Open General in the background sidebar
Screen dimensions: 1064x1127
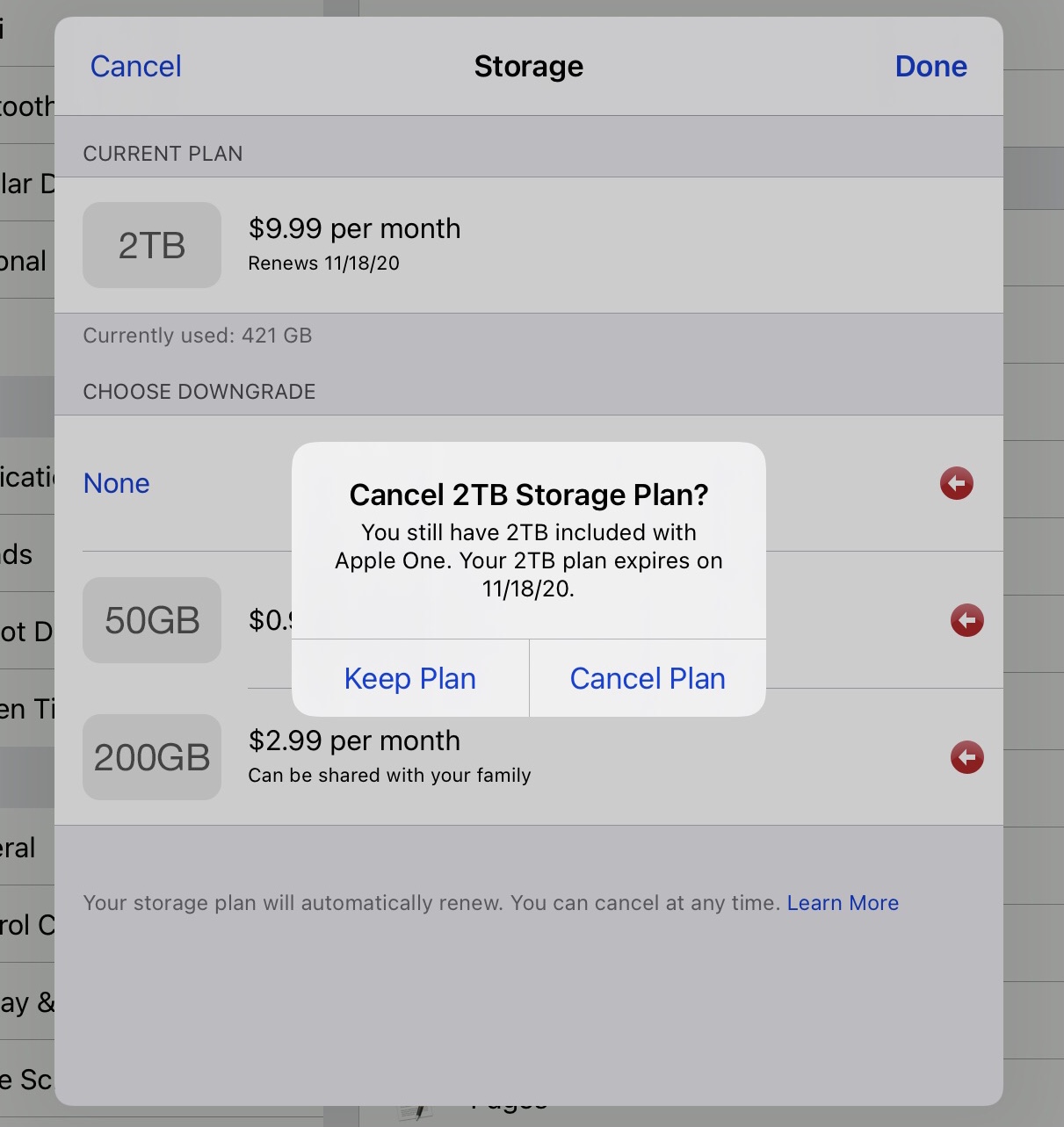19,849
